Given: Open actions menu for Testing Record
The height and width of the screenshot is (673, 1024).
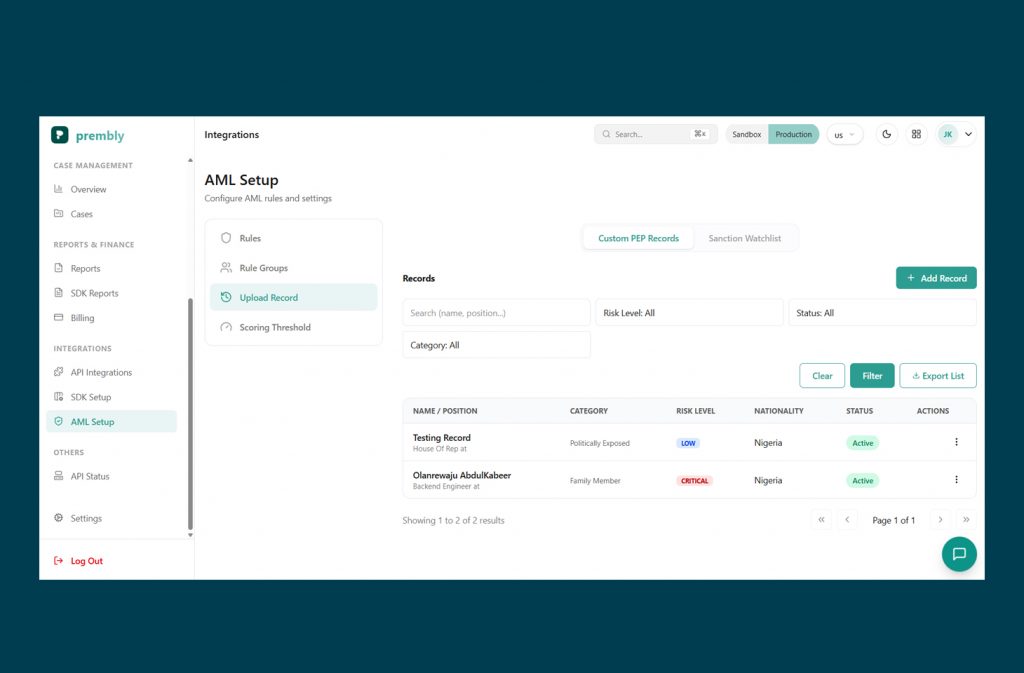Looking at the screenshot, I should (956, 442).
